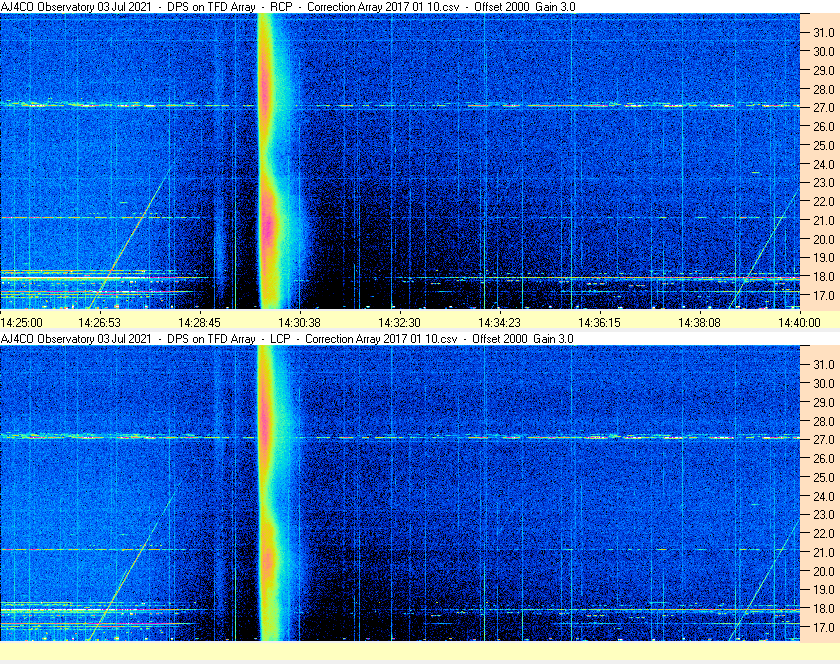This screenshot has width=840, height=664.
Task: Click the 27.0 frequency label on LCP plot
Action: pos(824,440)
